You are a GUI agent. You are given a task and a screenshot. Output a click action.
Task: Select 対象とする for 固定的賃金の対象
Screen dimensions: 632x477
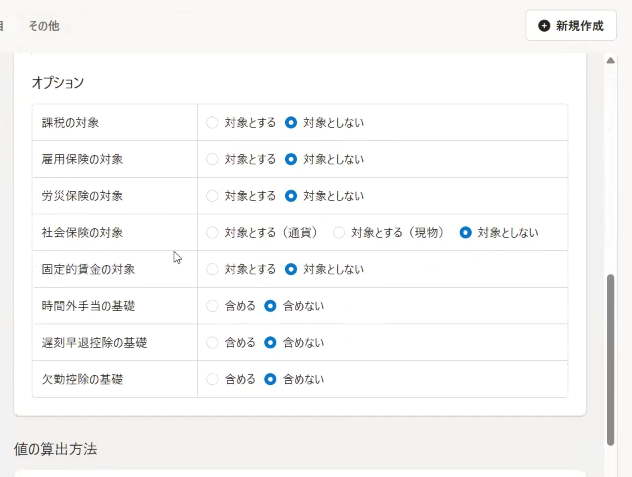click(x=212, y=269)
